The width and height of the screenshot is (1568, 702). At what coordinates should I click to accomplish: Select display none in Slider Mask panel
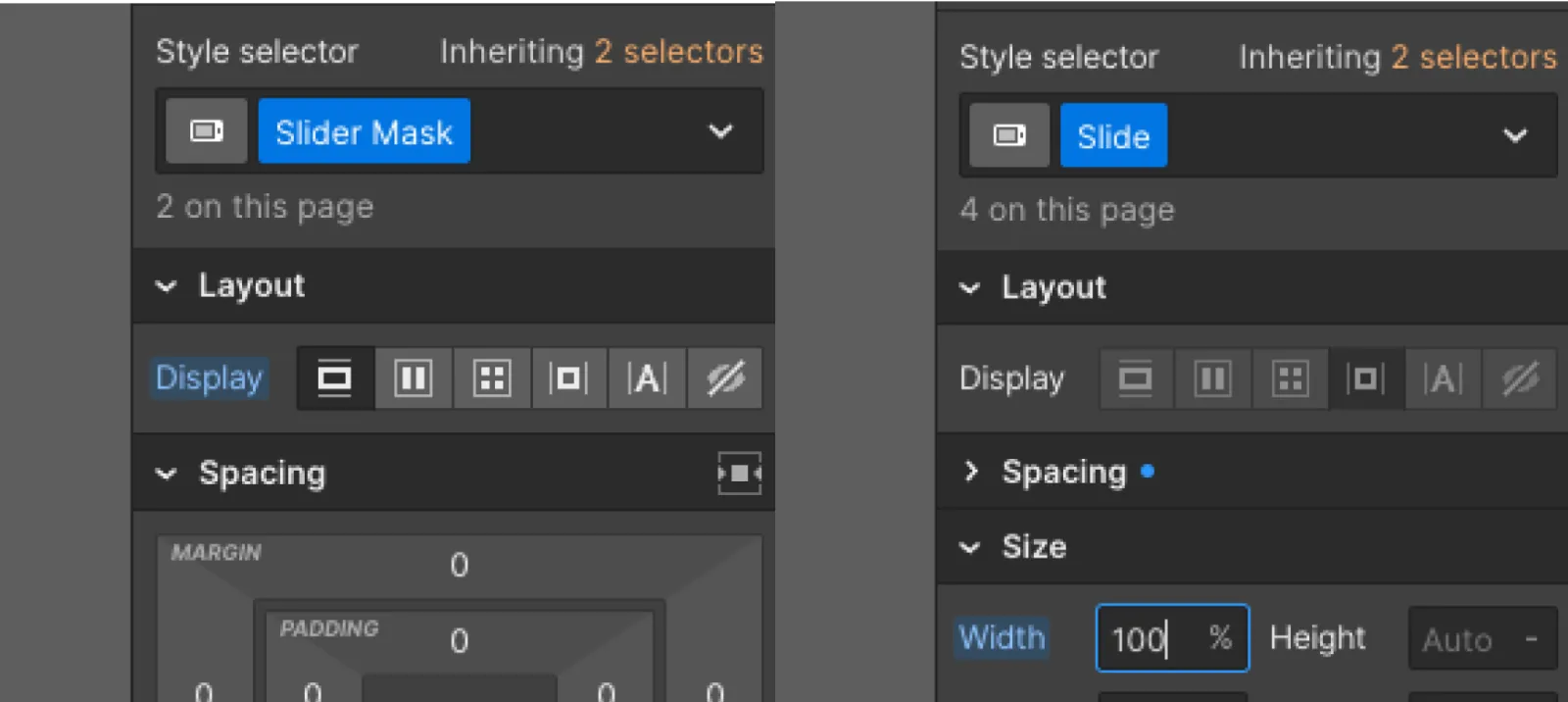pos(725,377)
